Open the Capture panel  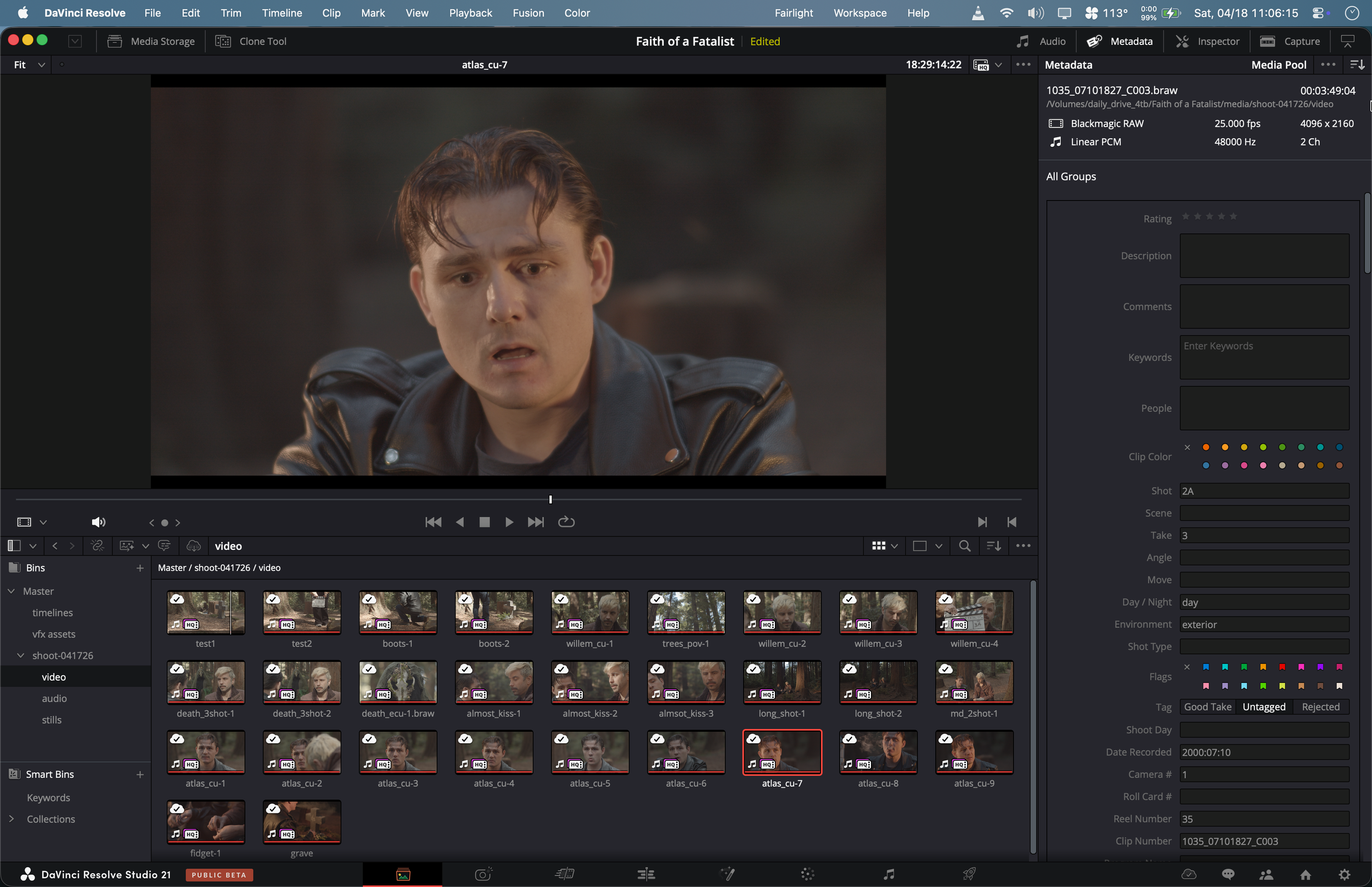1290,42
